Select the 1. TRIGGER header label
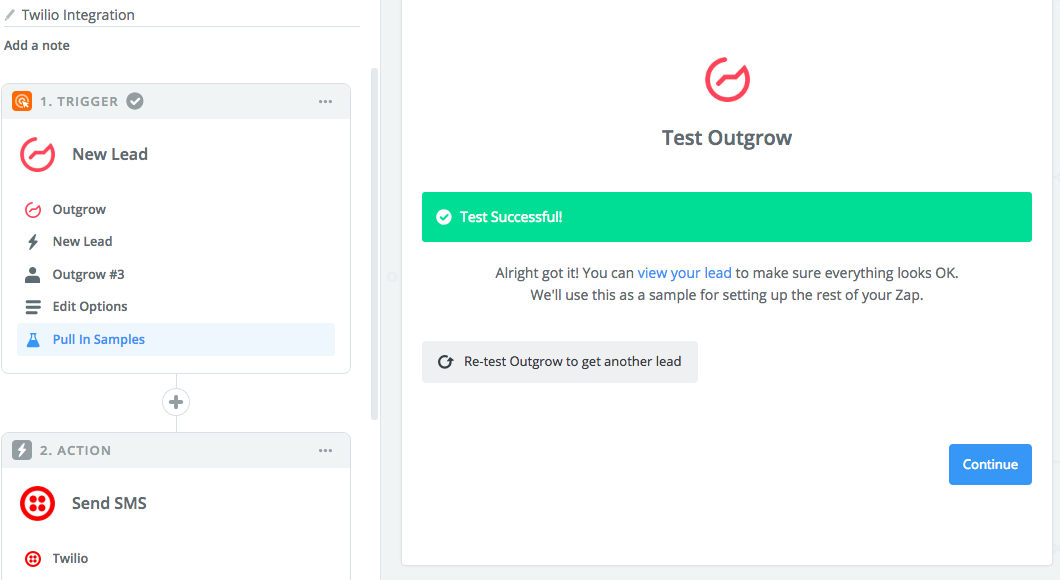1060x580 pixels. click(78, 101)
